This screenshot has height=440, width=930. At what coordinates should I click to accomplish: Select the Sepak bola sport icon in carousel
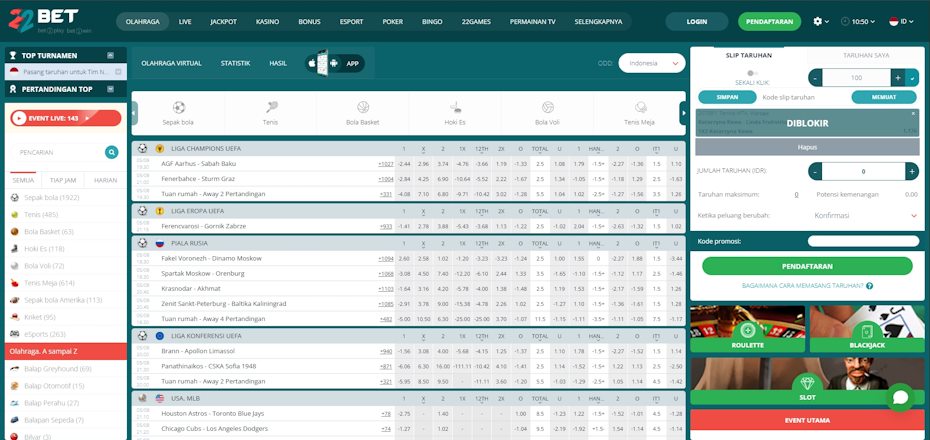[x=179, y=107]
